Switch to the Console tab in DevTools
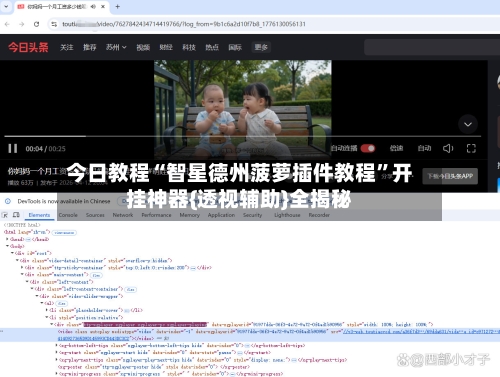This screenshot has width=500, height=377. 68,215
